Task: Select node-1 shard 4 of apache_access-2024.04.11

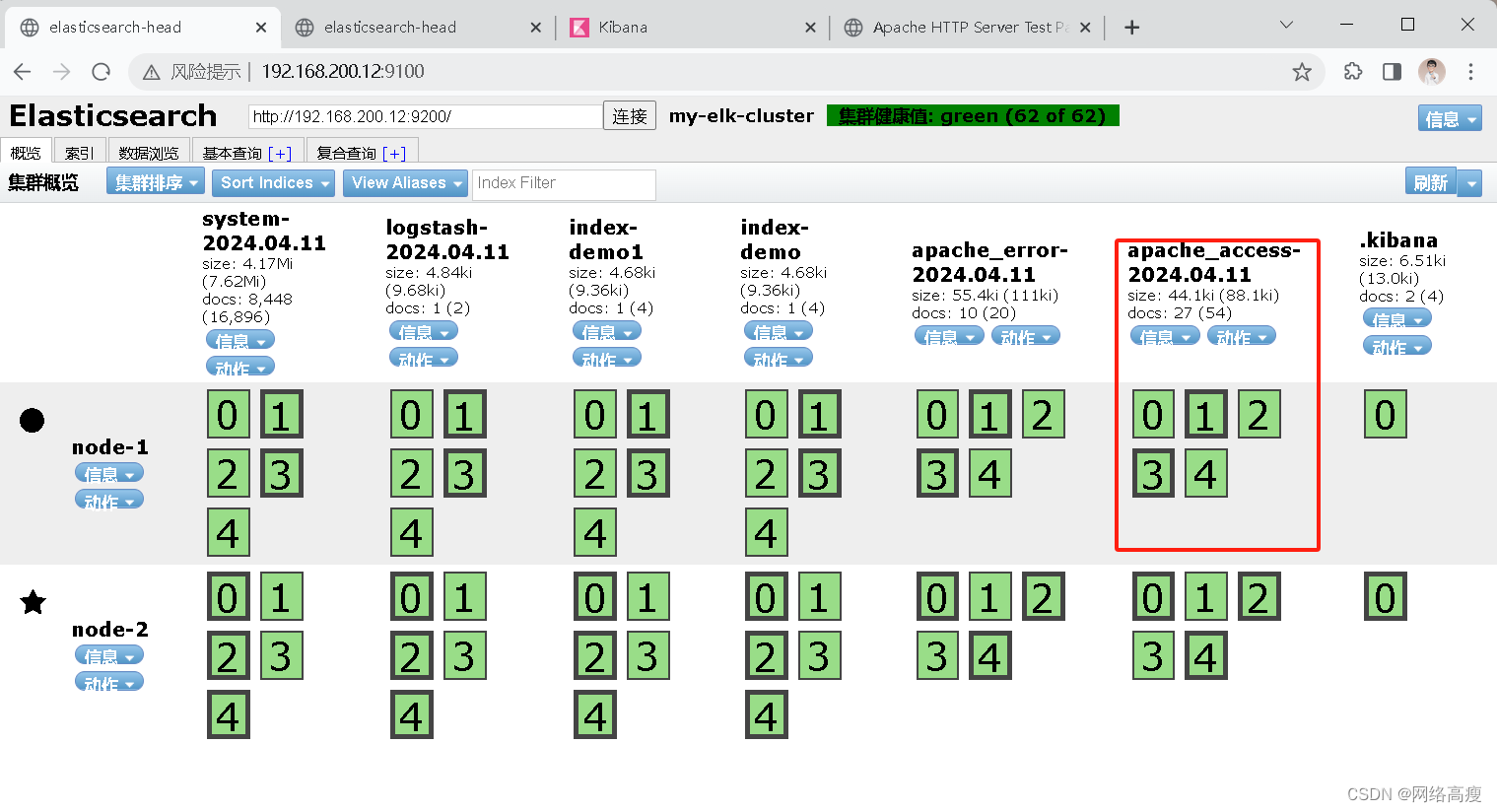Action: [1205, 473]
